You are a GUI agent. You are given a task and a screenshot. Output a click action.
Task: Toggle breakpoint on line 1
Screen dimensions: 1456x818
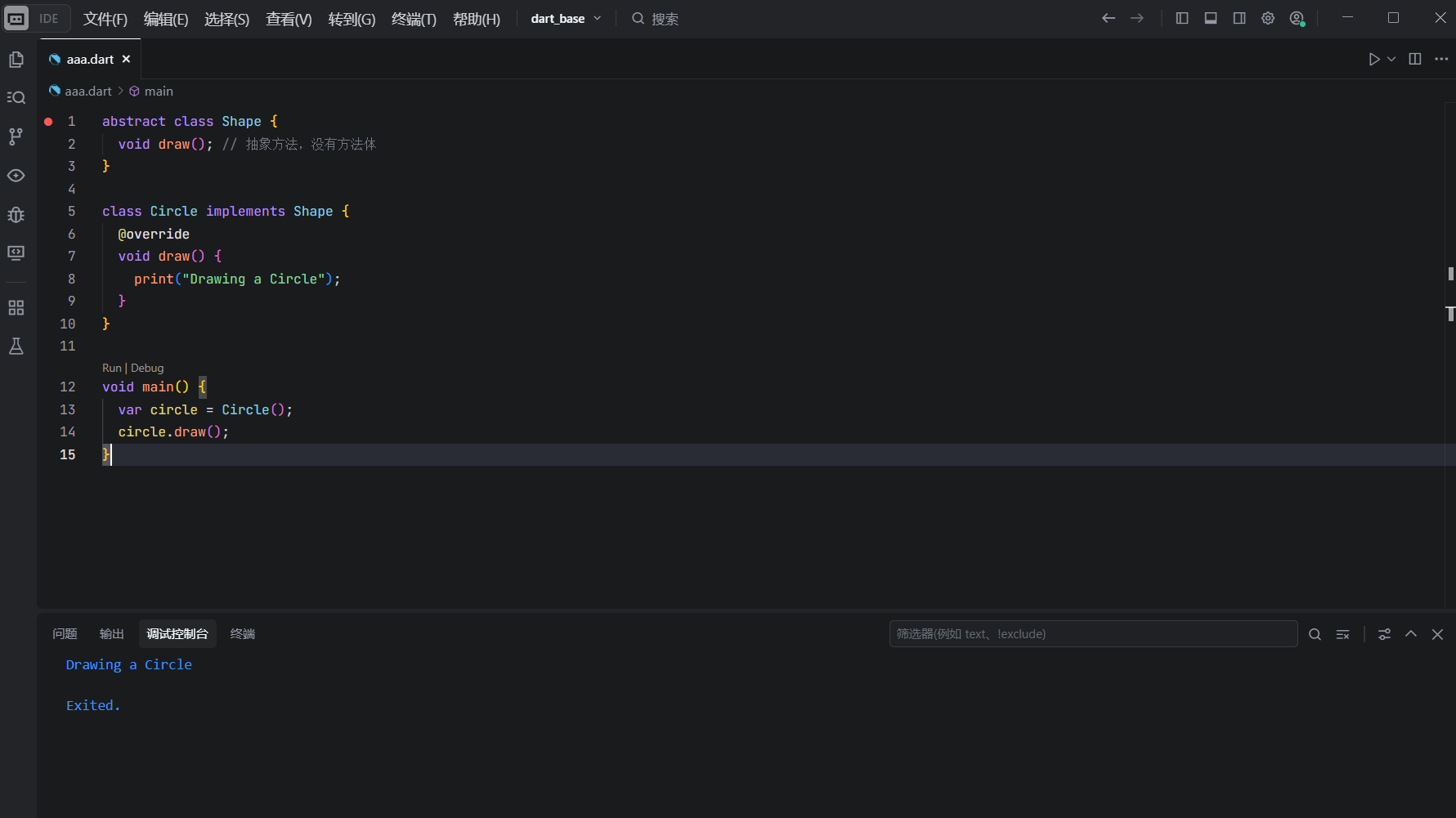point(48,121)
